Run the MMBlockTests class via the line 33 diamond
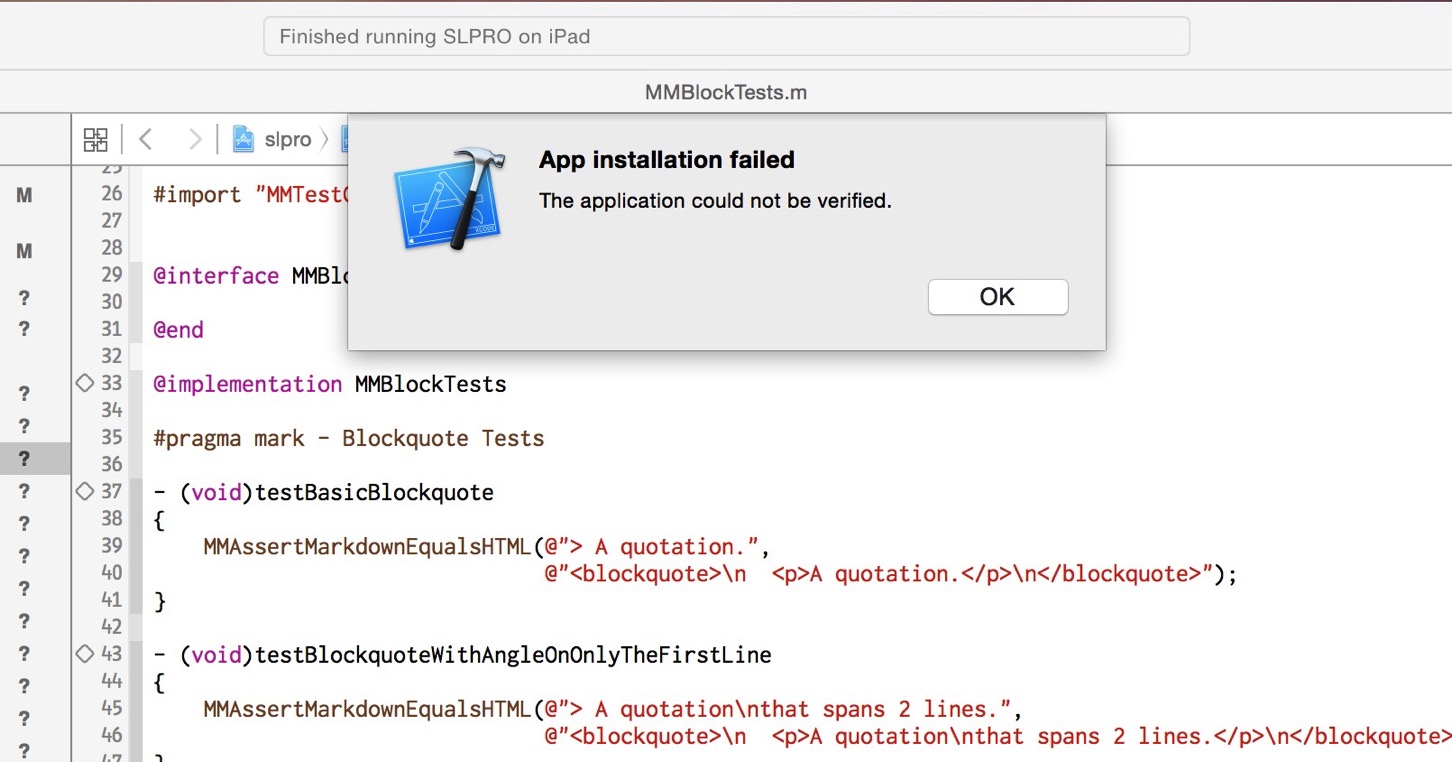The height and width of the screenshot is (762, 1452). [x=85, y=383]
